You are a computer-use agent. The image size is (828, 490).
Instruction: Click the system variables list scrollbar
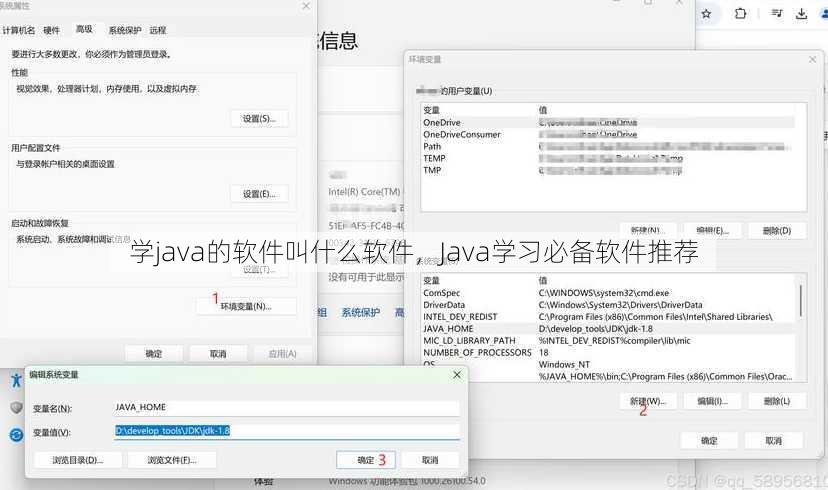click(x=801, y=301)
